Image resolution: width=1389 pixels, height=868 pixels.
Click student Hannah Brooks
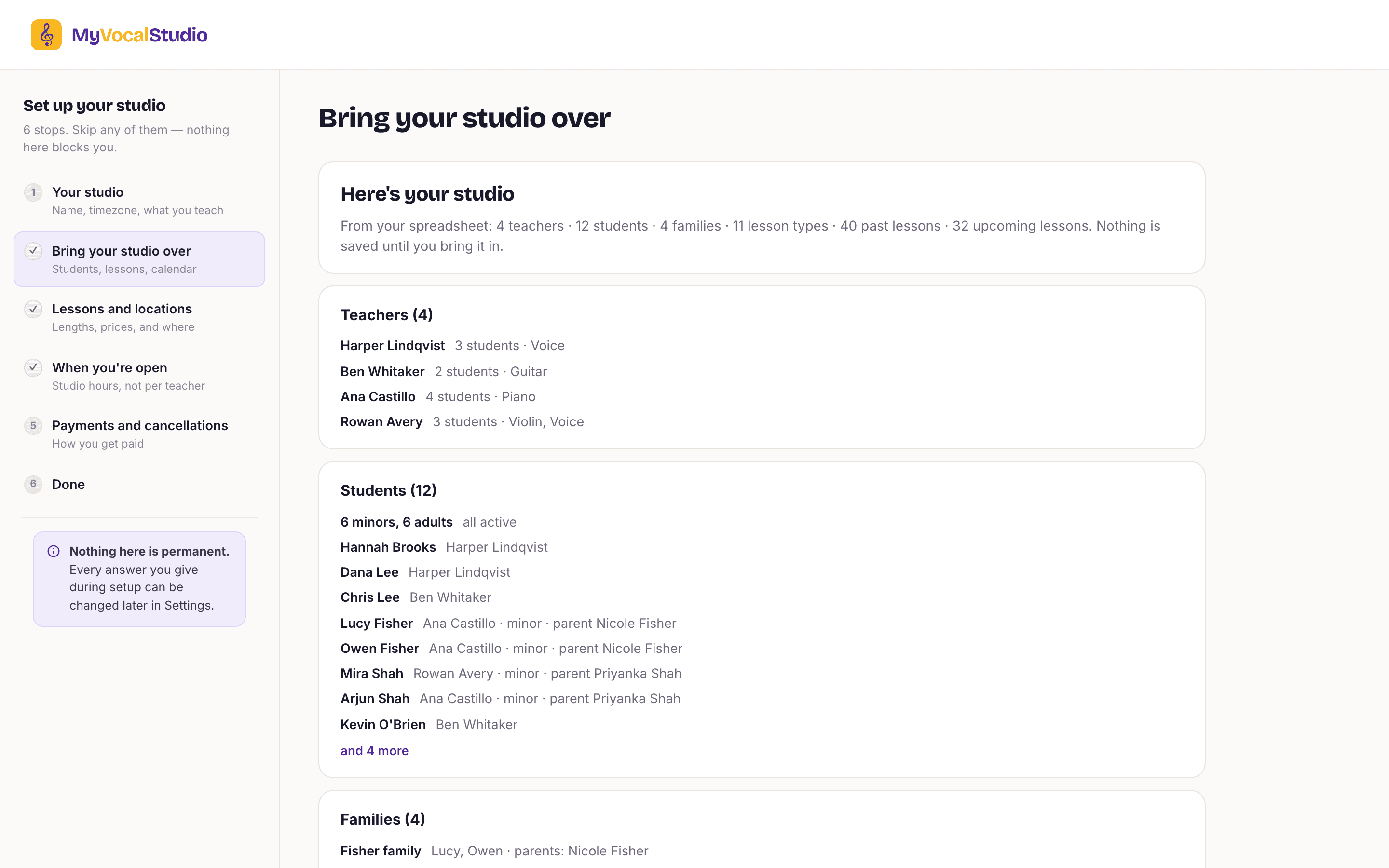[388, 547]
